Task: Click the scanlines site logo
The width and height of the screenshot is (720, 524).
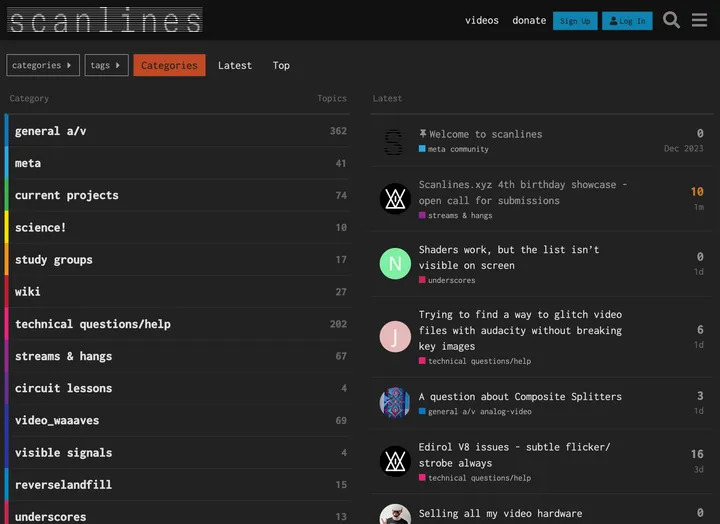Action: 105,20
